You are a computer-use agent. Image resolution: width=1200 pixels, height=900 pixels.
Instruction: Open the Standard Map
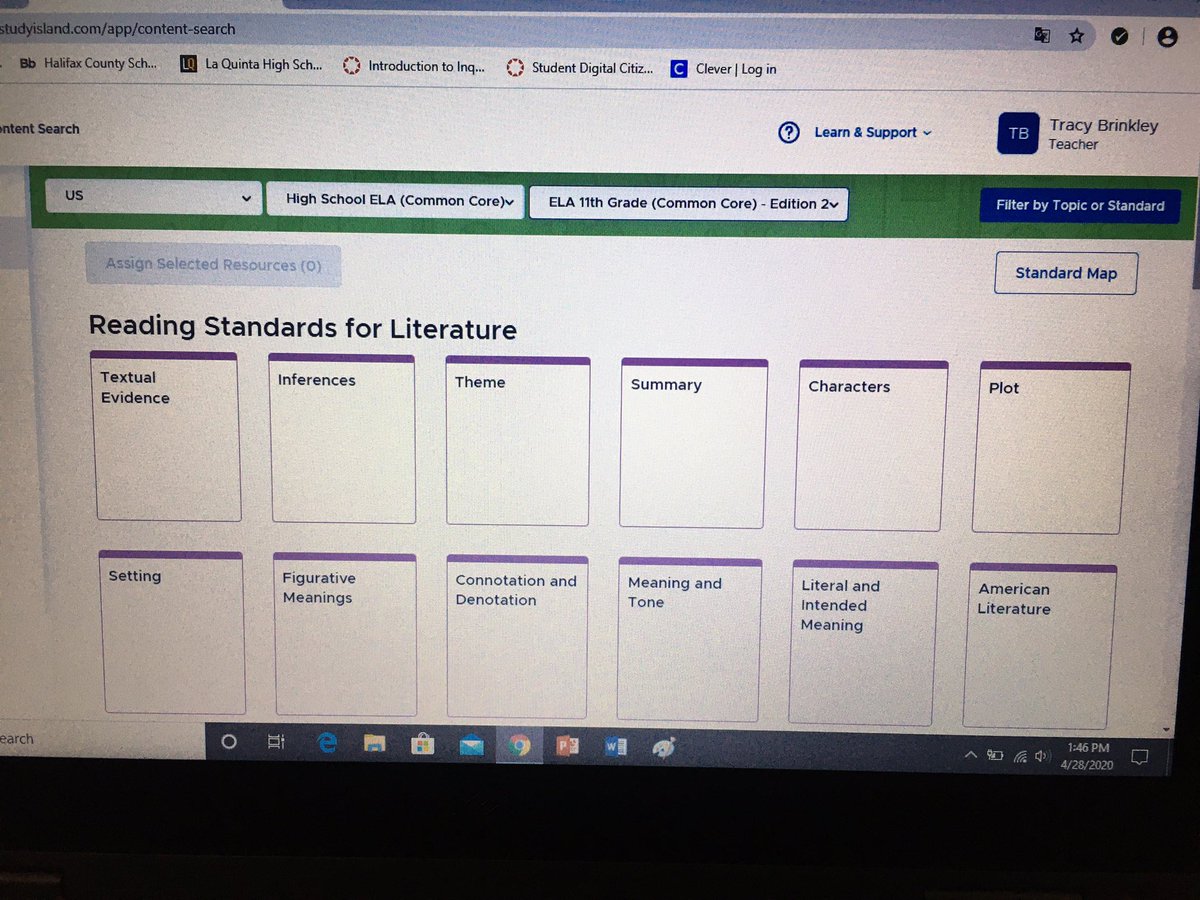1066,273
